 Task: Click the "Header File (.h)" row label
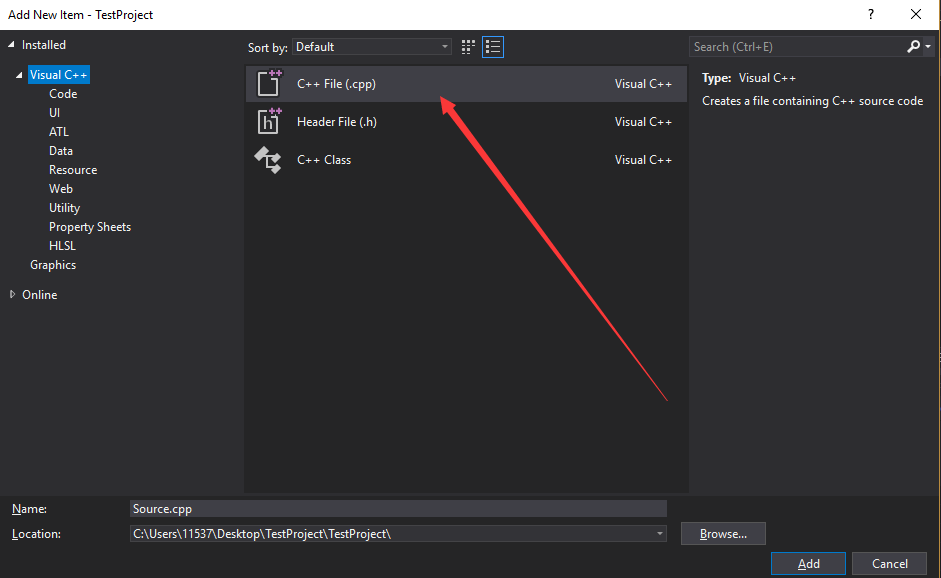click(337, 122)
